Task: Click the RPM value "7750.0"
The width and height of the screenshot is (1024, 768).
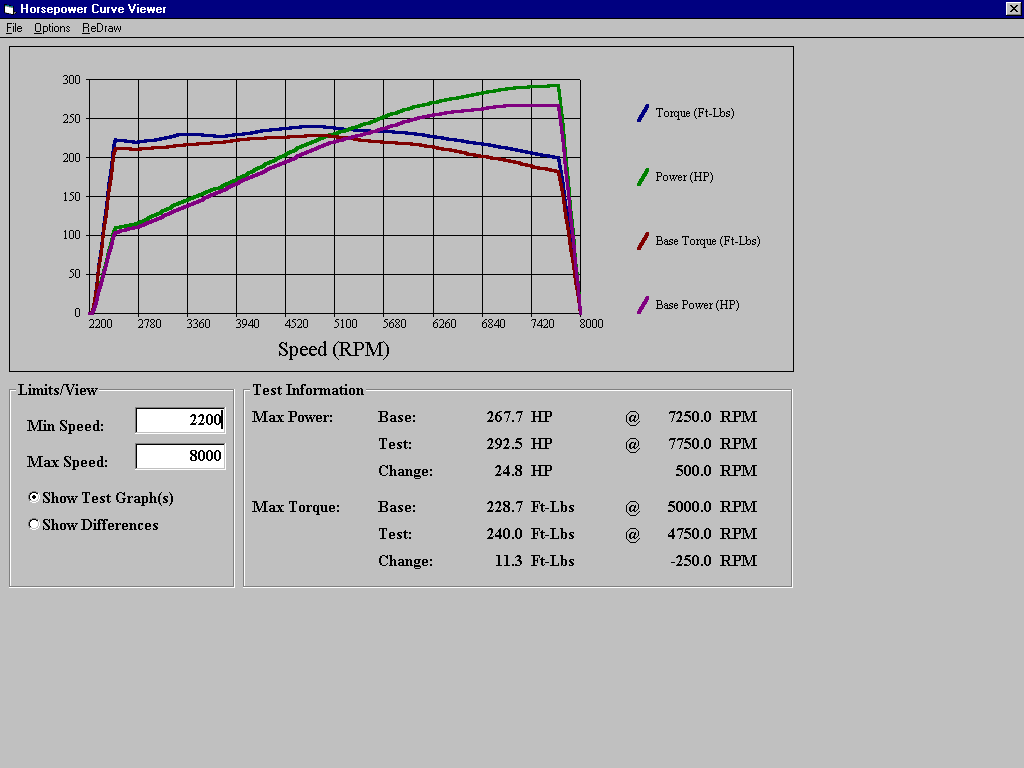Action: (x=690, y=444)
